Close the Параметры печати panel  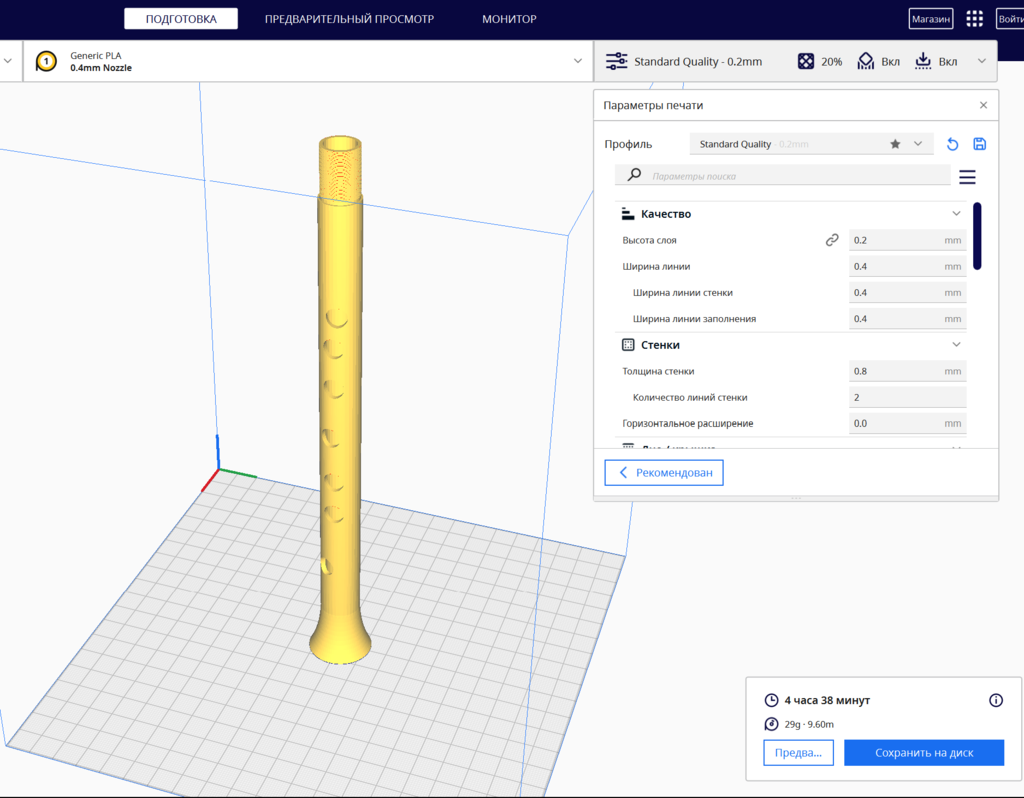coord(983,105)
